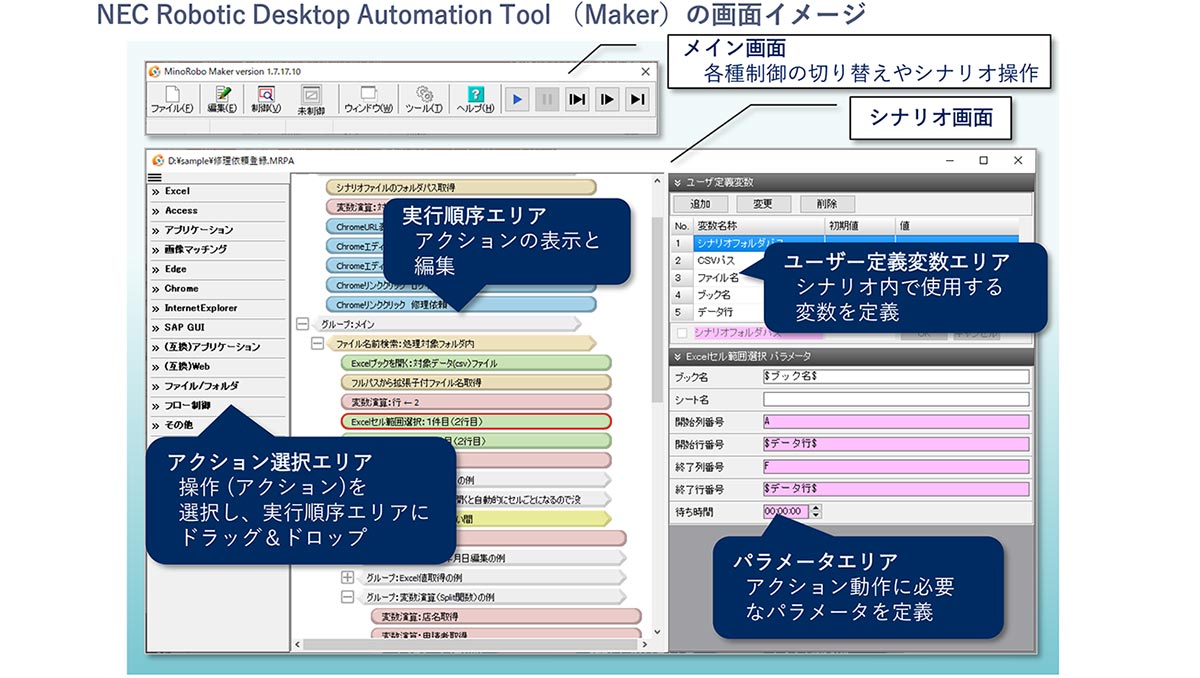Open the 編集(E) edit menu icon
Viewport: 1200px width, 678px height.
(x=222, y=100)
